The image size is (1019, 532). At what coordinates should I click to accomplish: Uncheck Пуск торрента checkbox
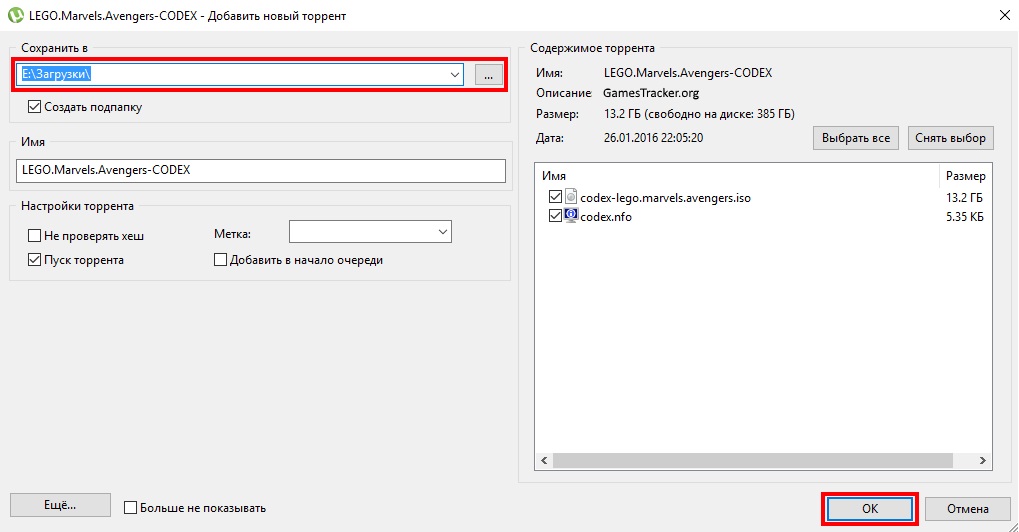pyautogui.click(x=34, y=260)
